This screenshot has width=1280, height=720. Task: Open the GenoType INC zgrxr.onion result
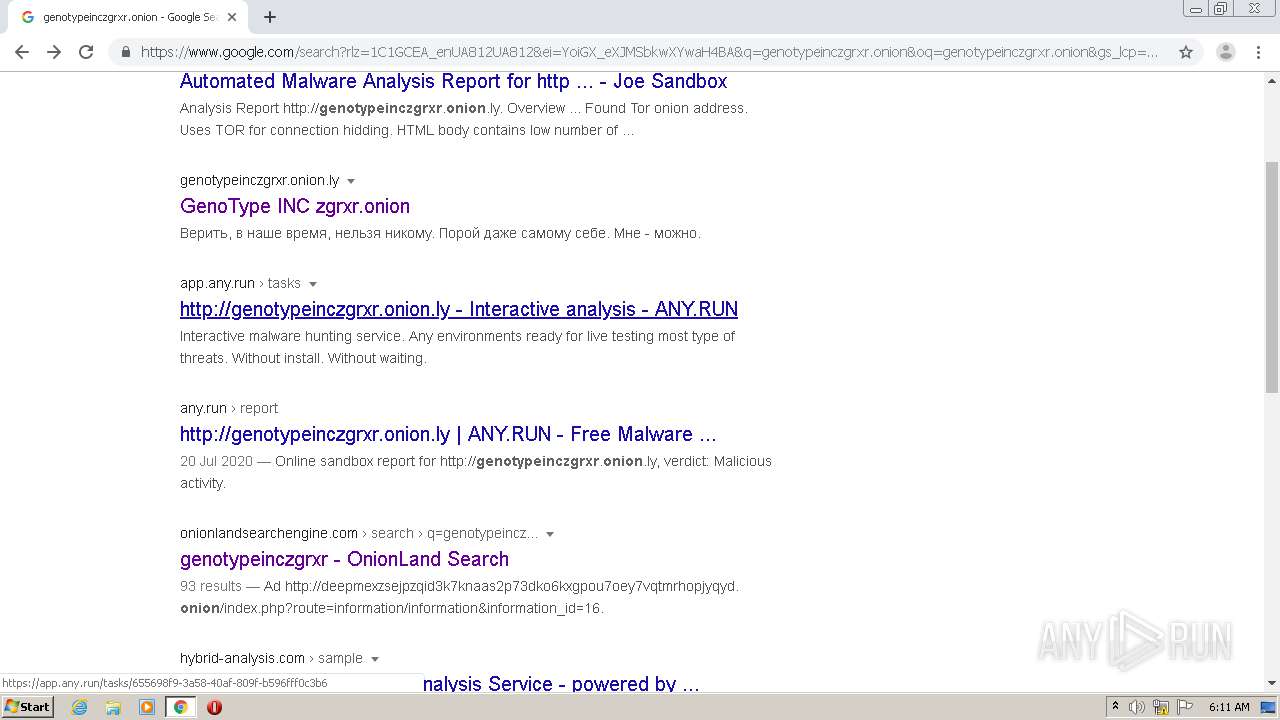coord(295,206)
